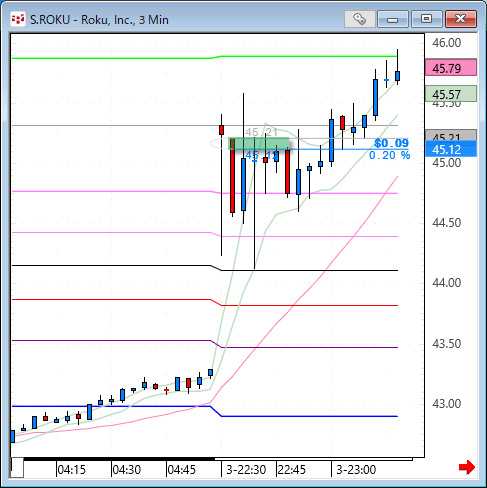Click the 43.00 scale value
Screen dimensions: 487x488
point(446,404)
